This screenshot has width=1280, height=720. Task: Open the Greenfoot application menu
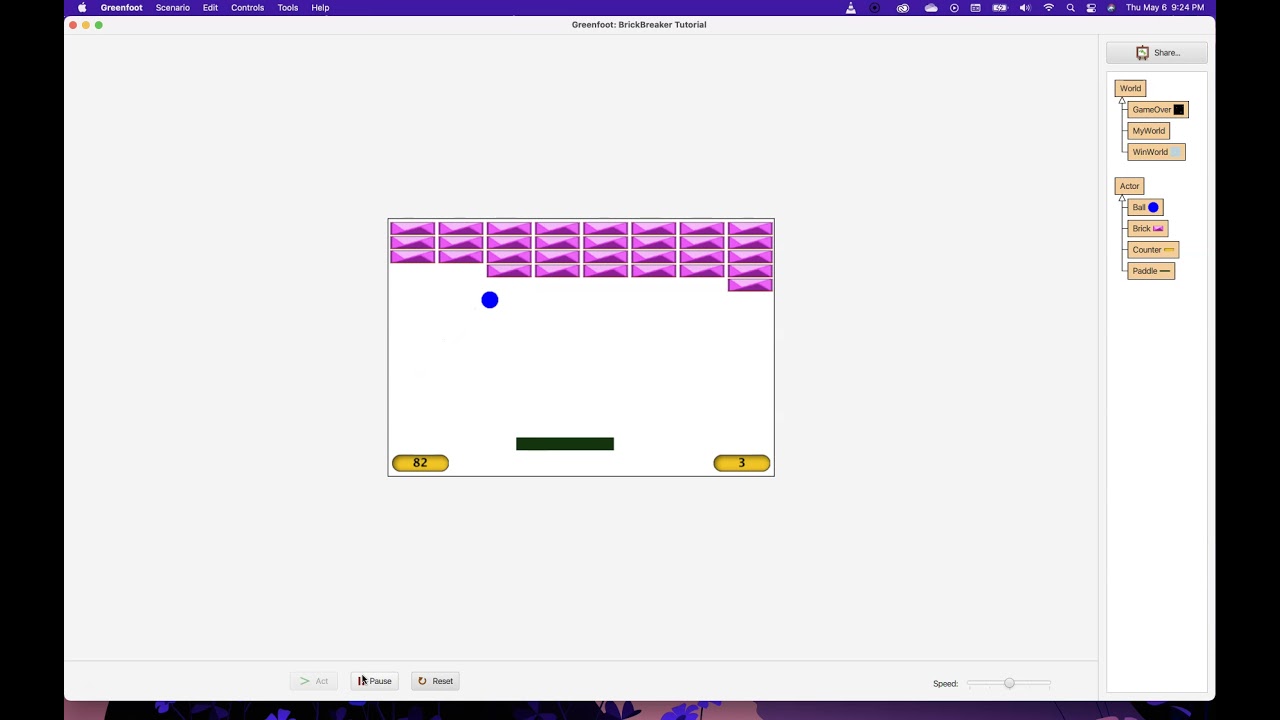[x=121, y=7]
